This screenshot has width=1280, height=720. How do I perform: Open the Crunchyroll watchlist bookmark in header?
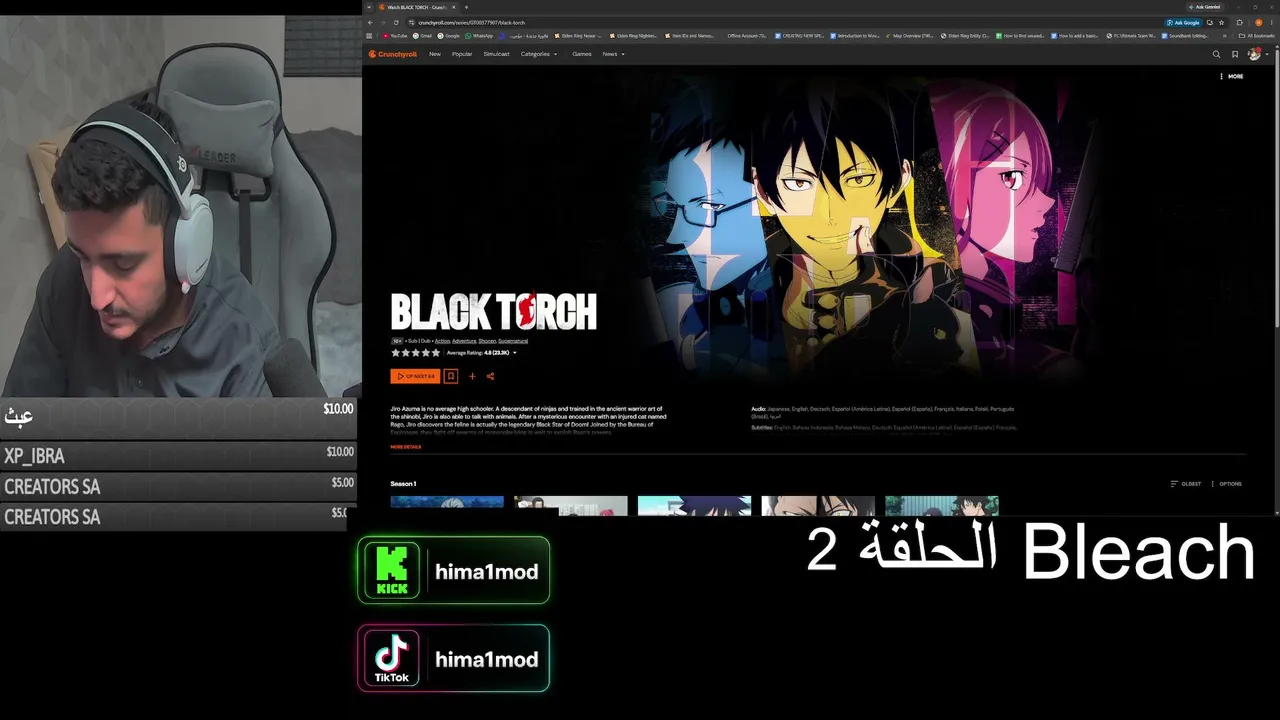[x=1235, y=54]
